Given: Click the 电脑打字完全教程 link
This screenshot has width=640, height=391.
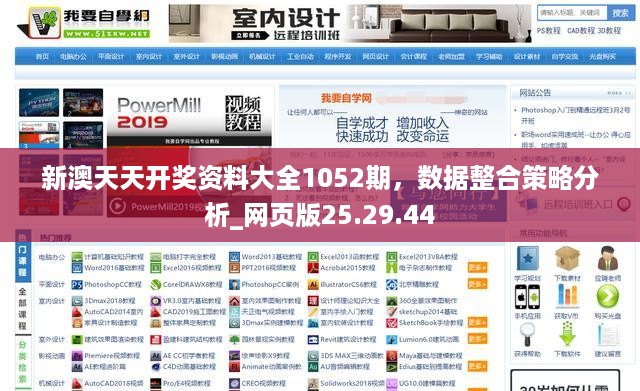Looking at the screenshot, I should click(x=189, y=257).
